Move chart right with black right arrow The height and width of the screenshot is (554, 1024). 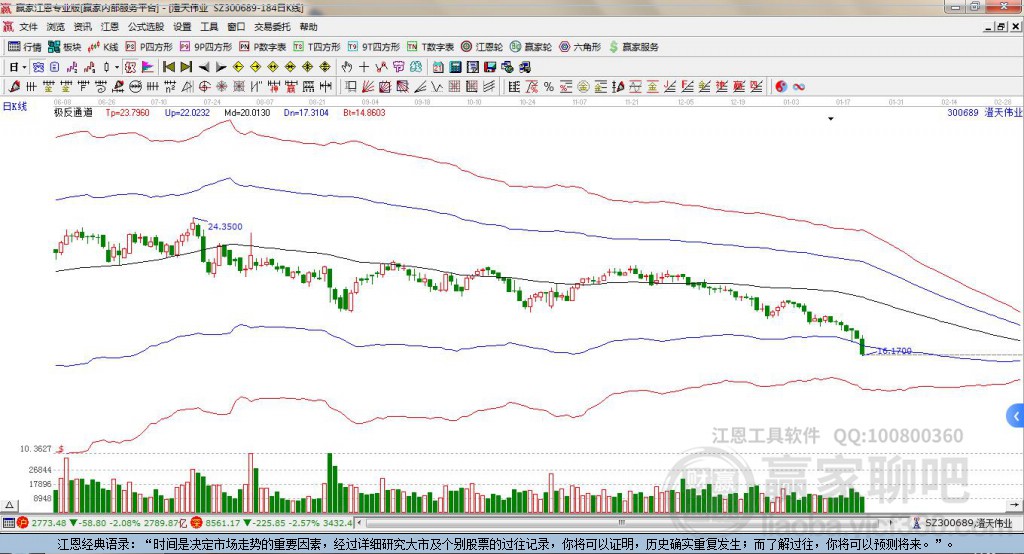point(221,67)
